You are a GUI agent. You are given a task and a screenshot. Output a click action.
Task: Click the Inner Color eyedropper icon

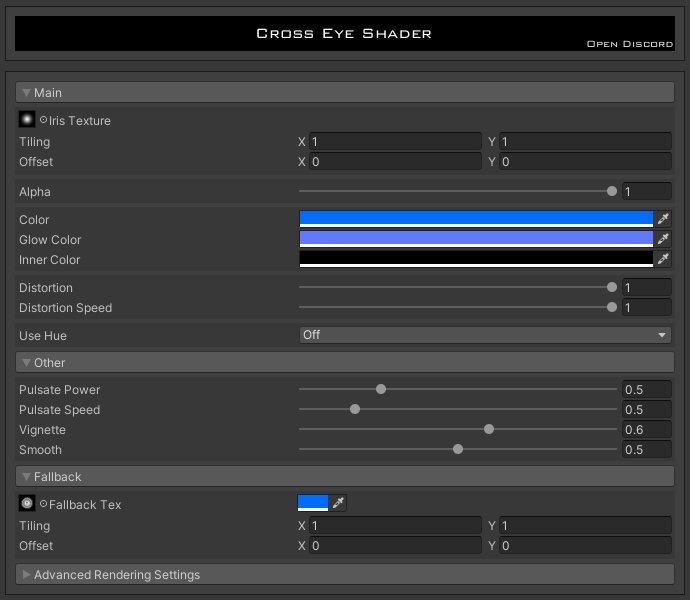(662, 259)
